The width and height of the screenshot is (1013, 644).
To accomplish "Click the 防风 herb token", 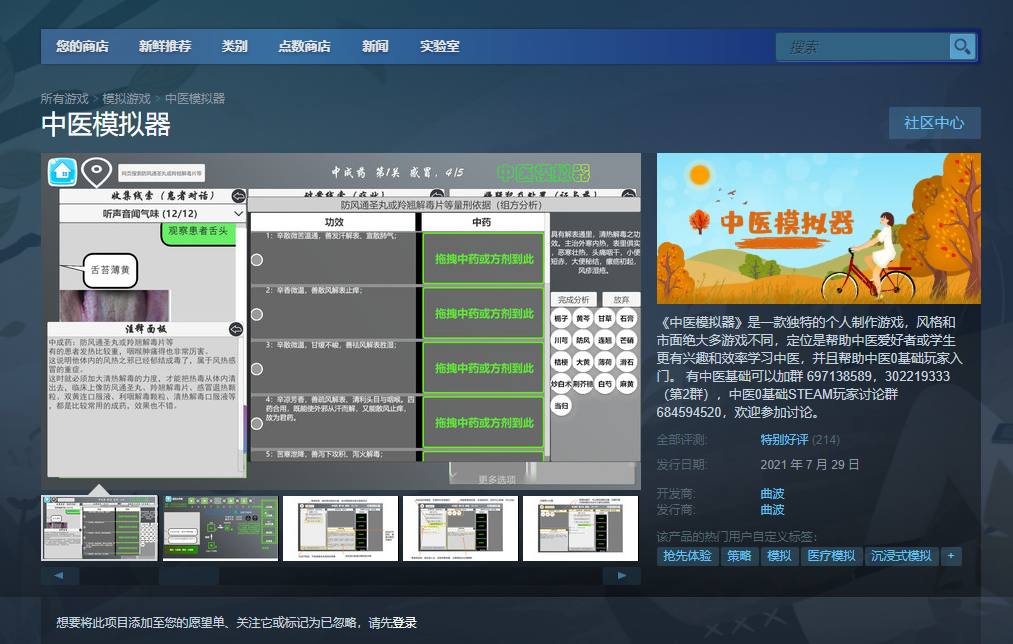I will pyautogui.click(x=583, y=340).
